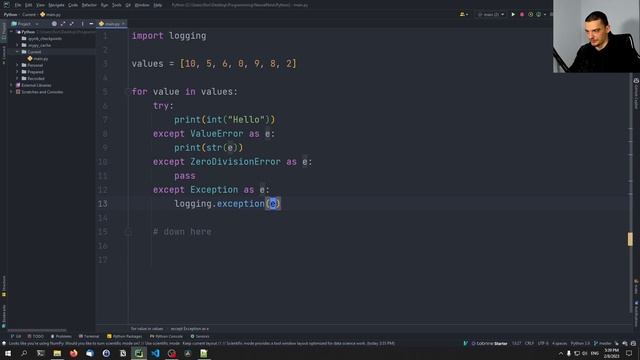Open Visual Studio Code from taskbar
This screenshot has height=360, width=640.
(155, 353)
